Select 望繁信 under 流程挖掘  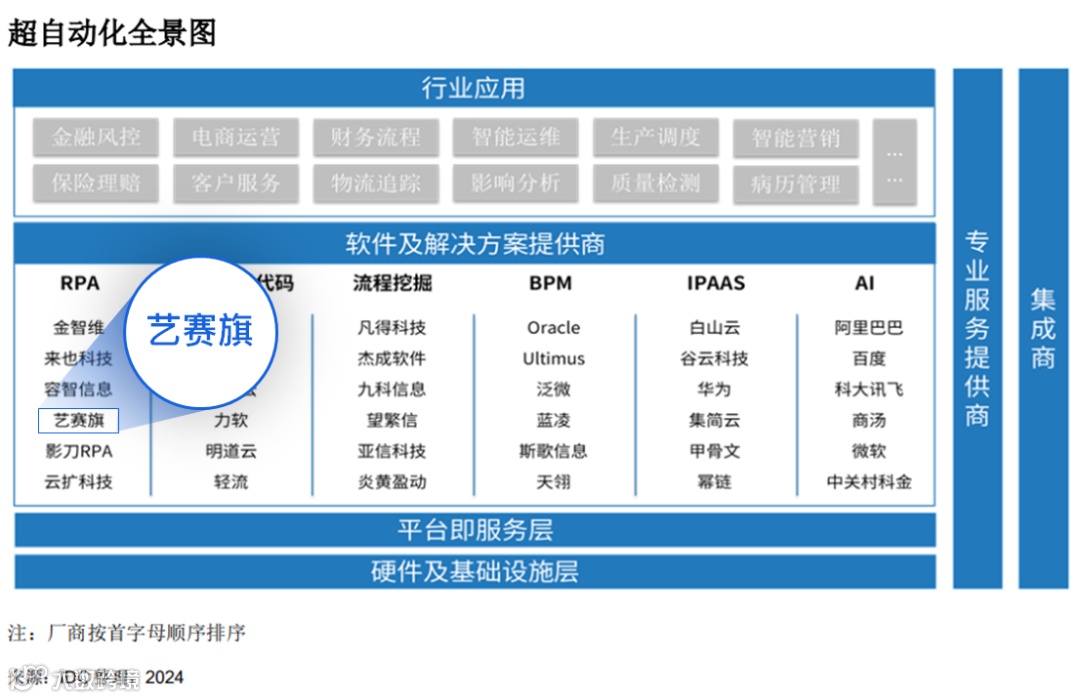(x=392, y=420)
